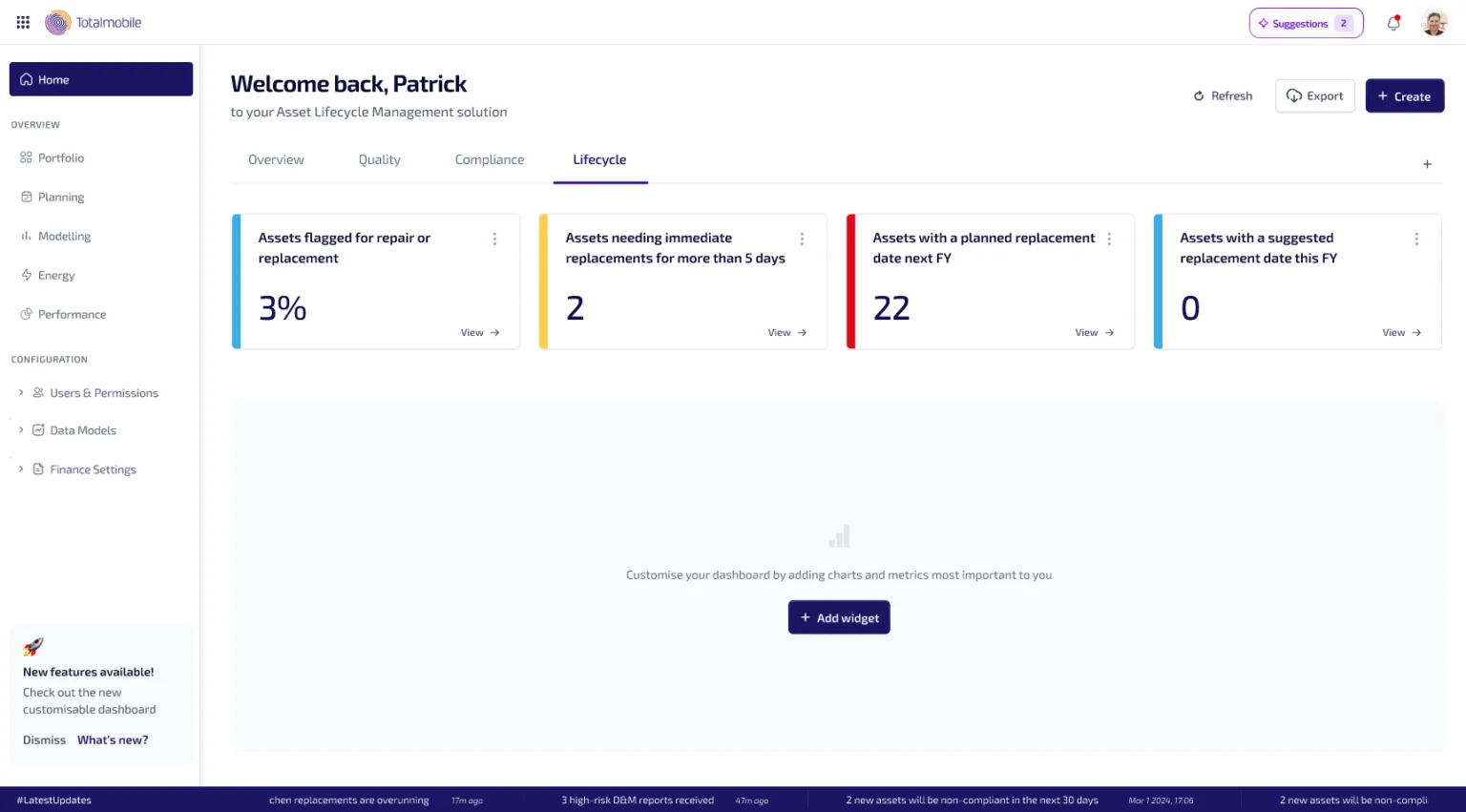1466x812 pixels.
Task: Switch to the Compliance tab
Action: (490, 159)
